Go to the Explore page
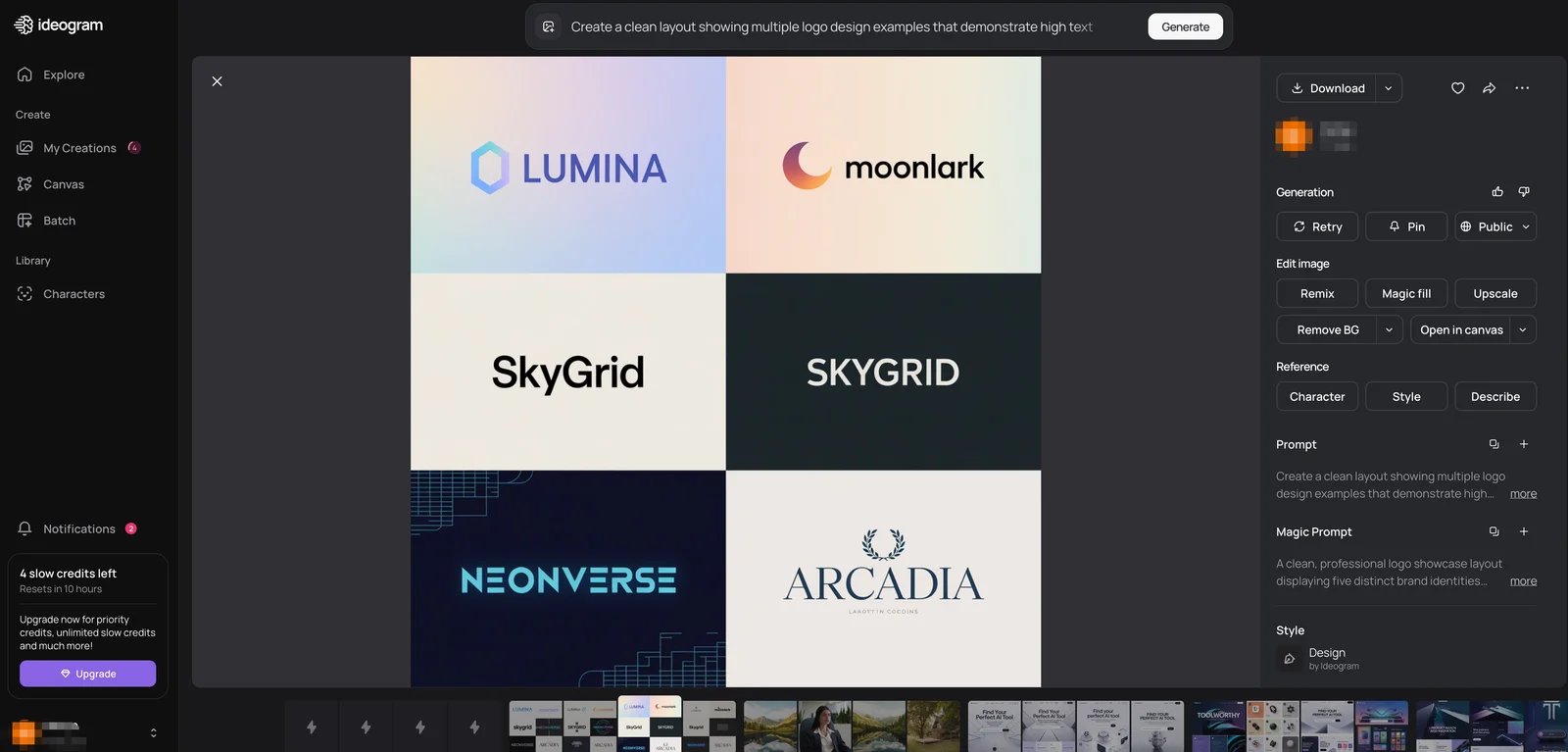The height and width of the screenshot is (752, 1568). (64, 75)
